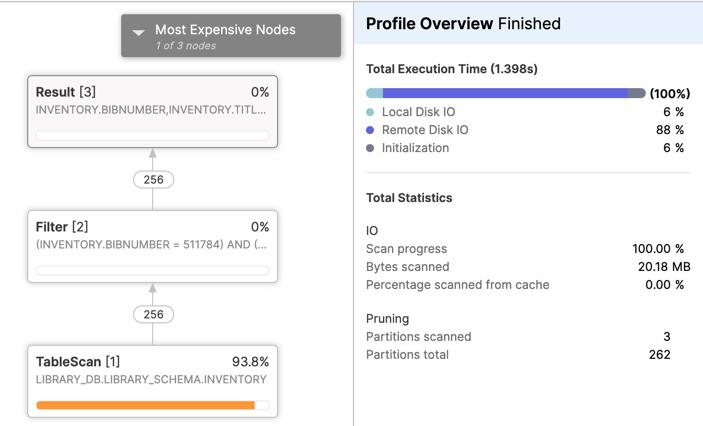The height and width of the screenshot is (426, 703).
Task: Select the Result [3] node
Action: pyautogui.click(x=152, y=112)
